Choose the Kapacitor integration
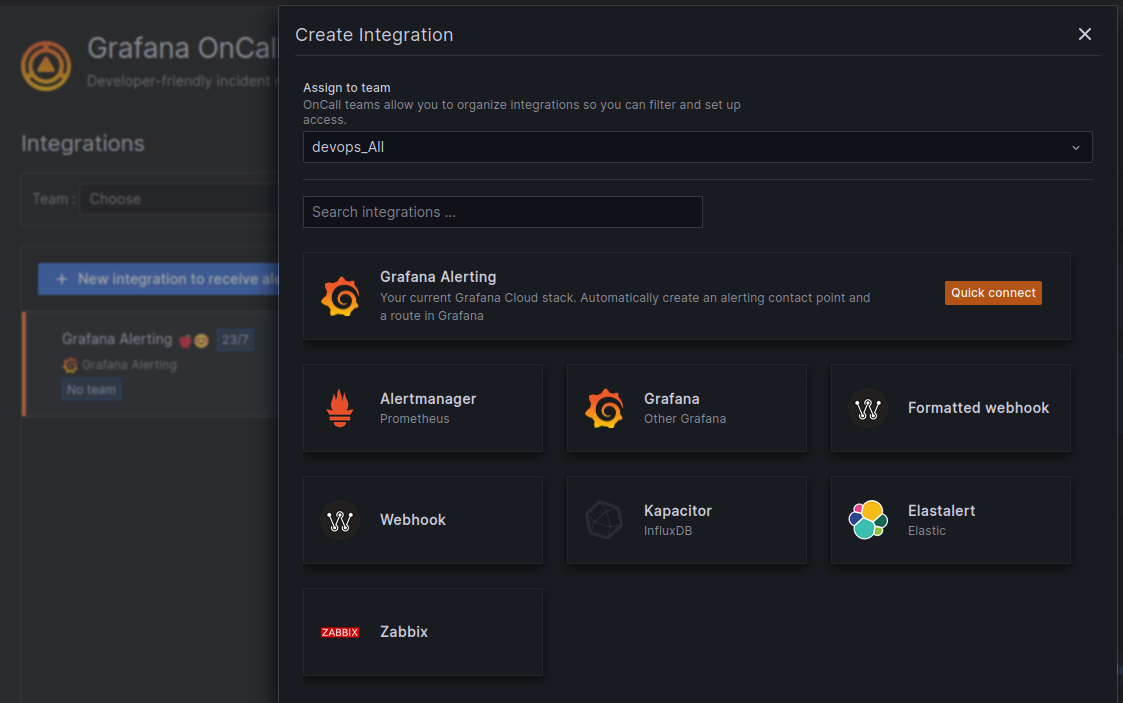 point(686,520)
